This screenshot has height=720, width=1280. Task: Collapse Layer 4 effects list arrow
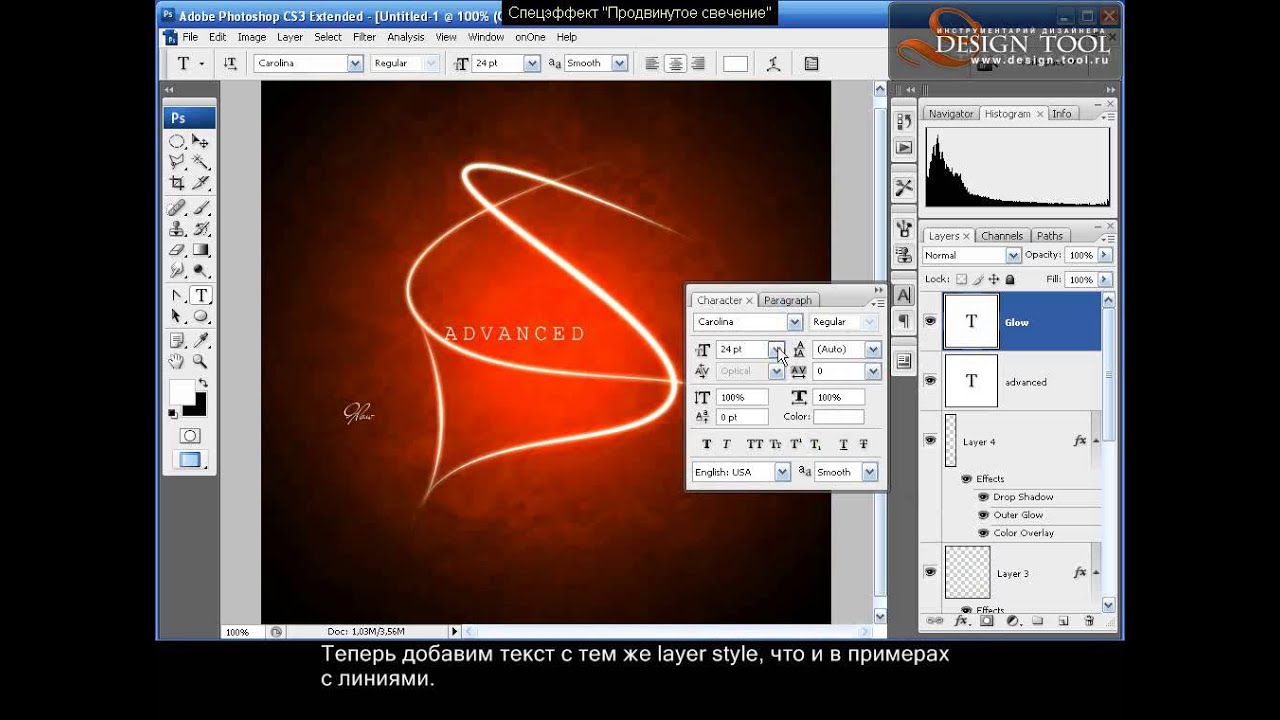(1096, 441)
